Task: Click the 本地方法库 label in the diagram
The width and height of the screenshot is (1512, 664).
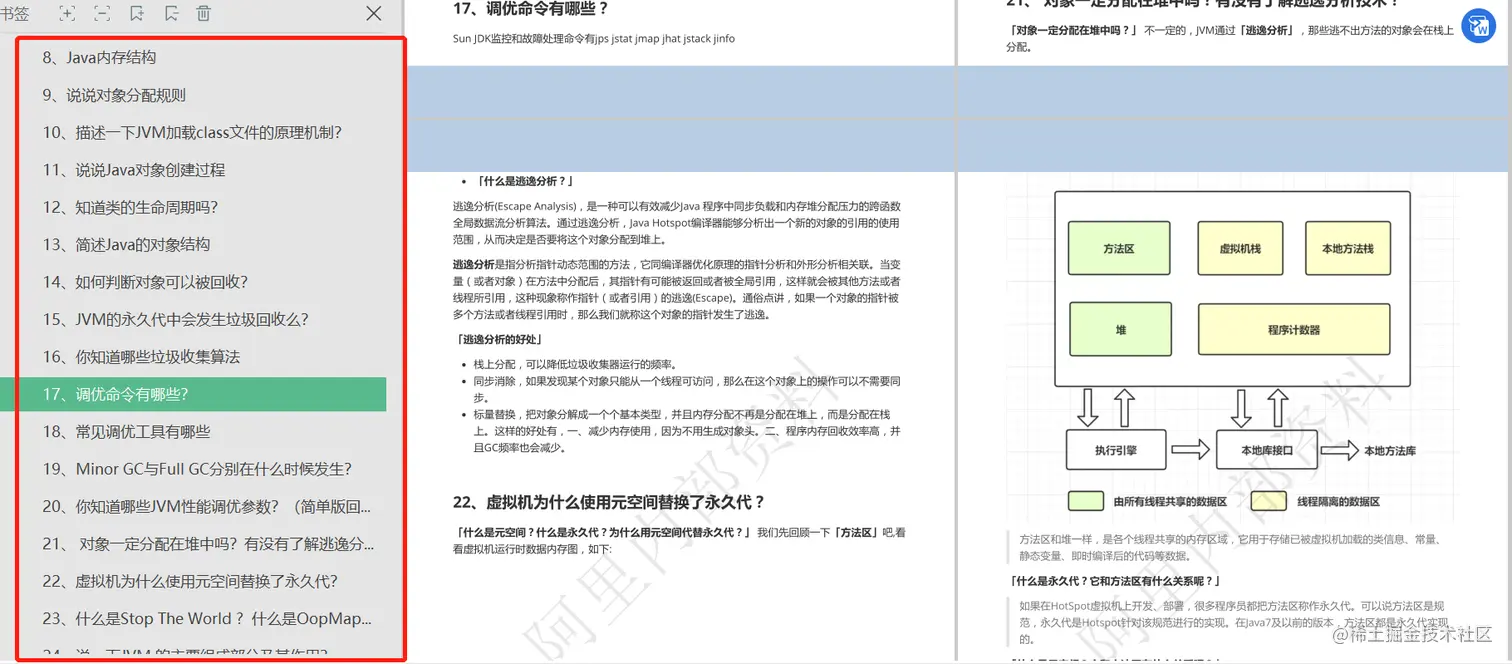Action: coord(1390,451)
